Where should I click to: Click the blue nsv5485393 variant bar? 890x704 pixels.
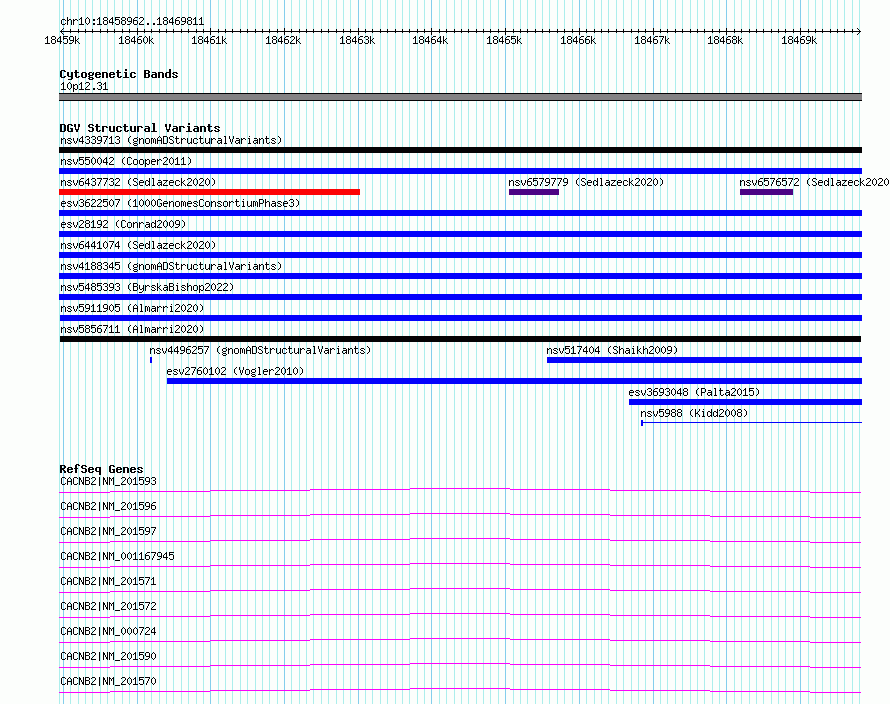460,297
